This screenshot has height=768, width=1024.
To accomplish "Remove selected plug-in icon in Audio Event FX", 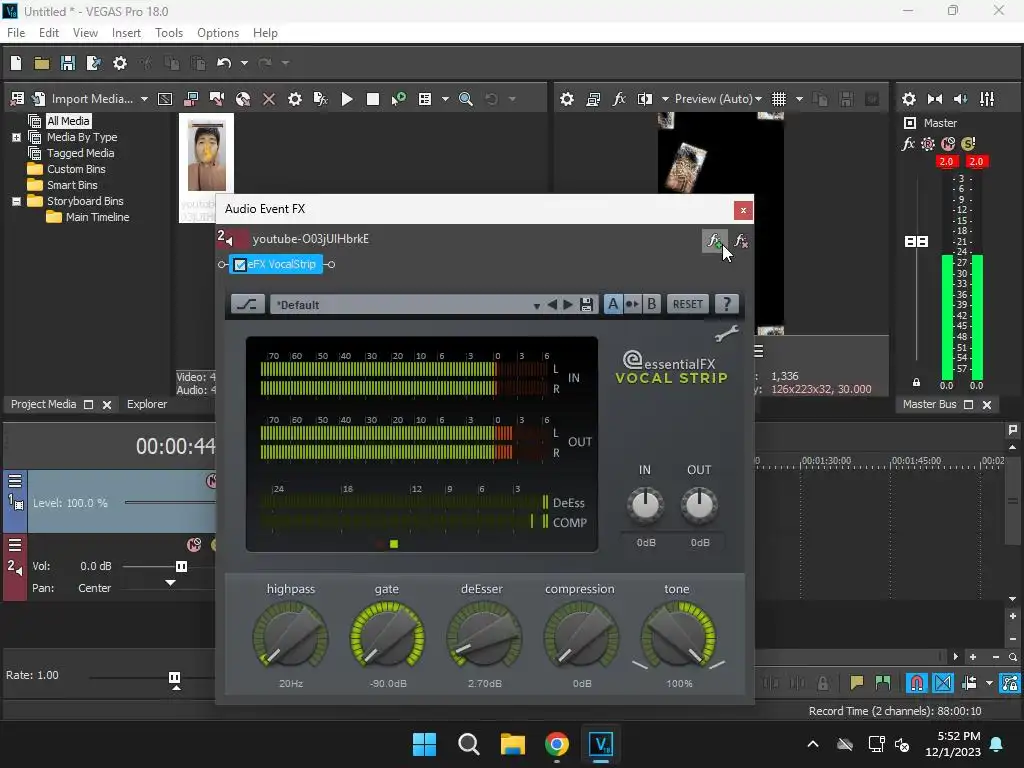I will tap(741, 240).
